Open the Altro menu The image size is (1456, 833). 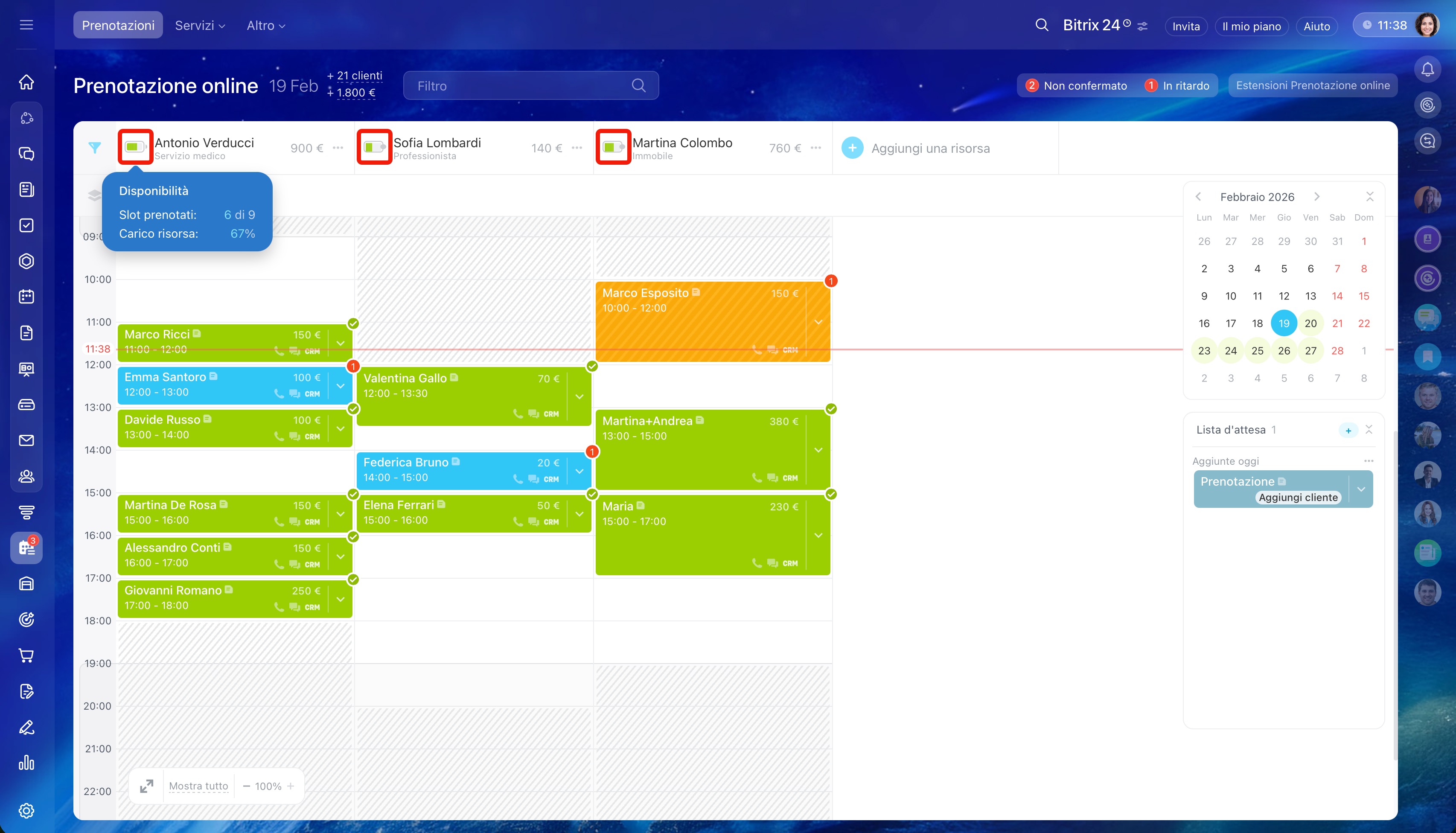265,25
